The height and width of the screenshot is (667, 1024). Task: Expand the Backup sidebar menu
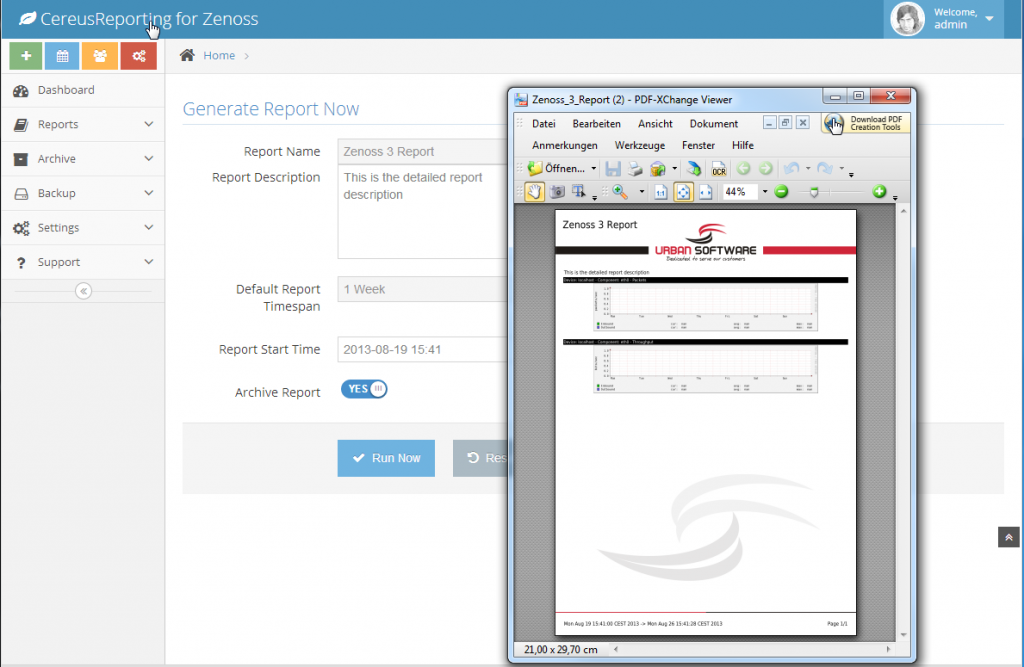(x=82, y=193)
